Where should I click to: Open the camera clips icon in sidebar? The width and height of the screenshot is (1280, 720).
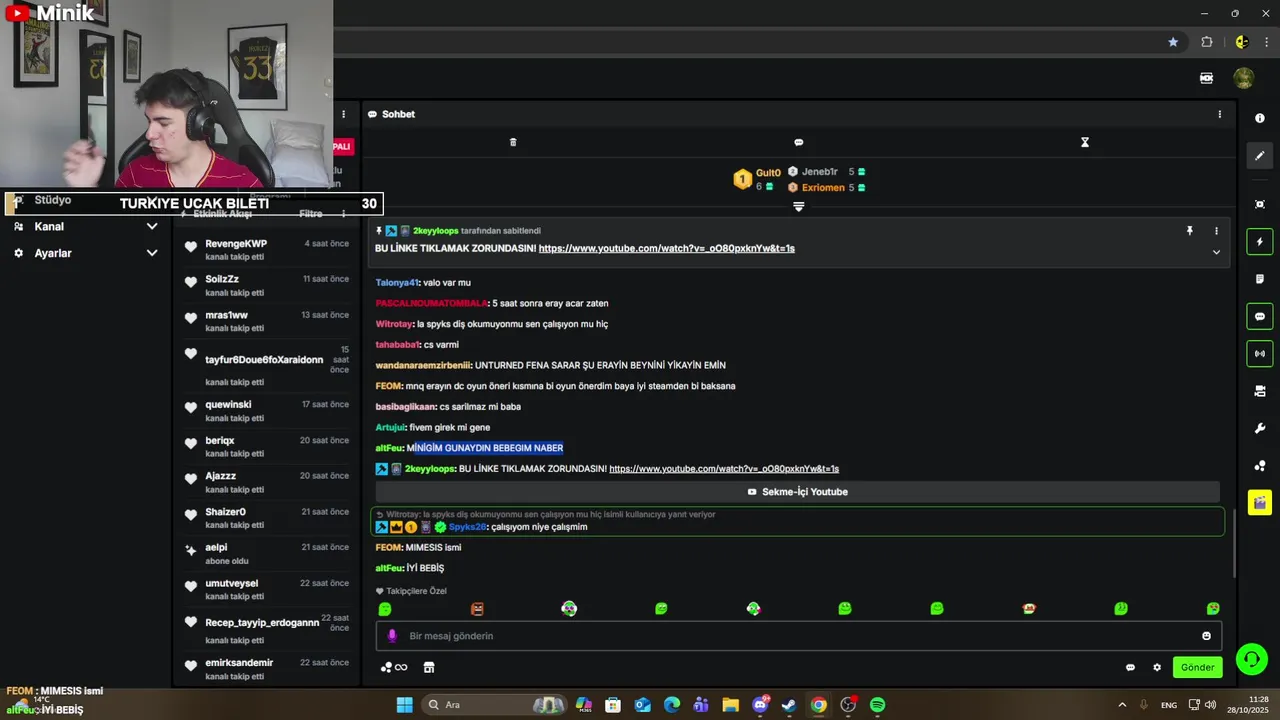coord(1259,391)
